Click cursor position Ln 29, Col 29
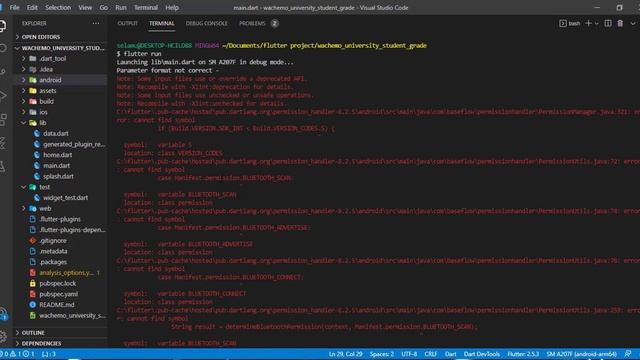This screenshot has height=360, width=640. point(346,354)
